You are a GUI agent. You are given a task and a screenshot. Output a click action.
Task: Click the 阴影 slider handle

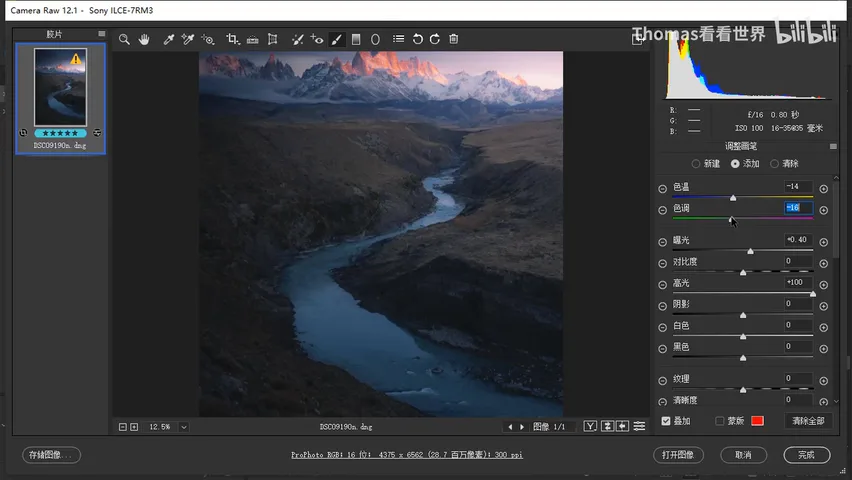743,315
